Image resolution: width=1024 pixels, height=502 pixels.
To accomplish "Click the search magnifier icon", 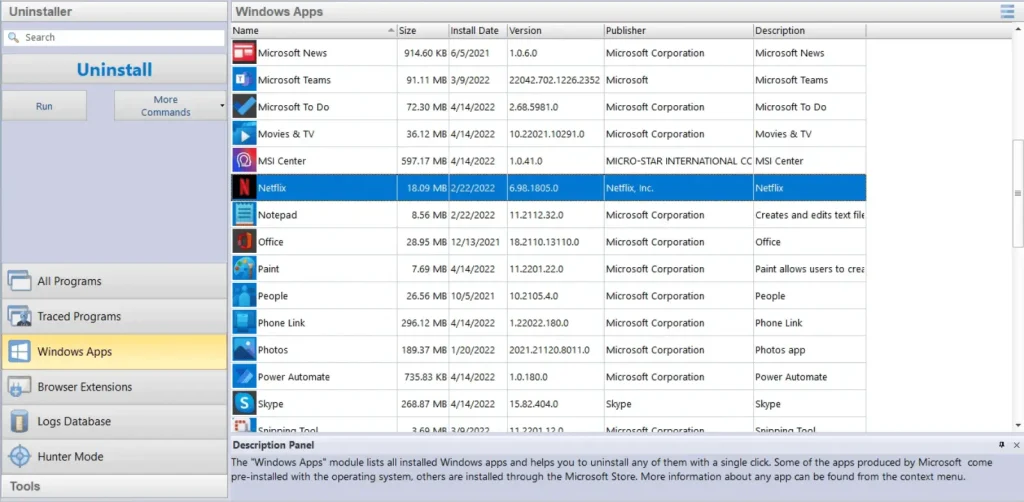I will (13, 37).
